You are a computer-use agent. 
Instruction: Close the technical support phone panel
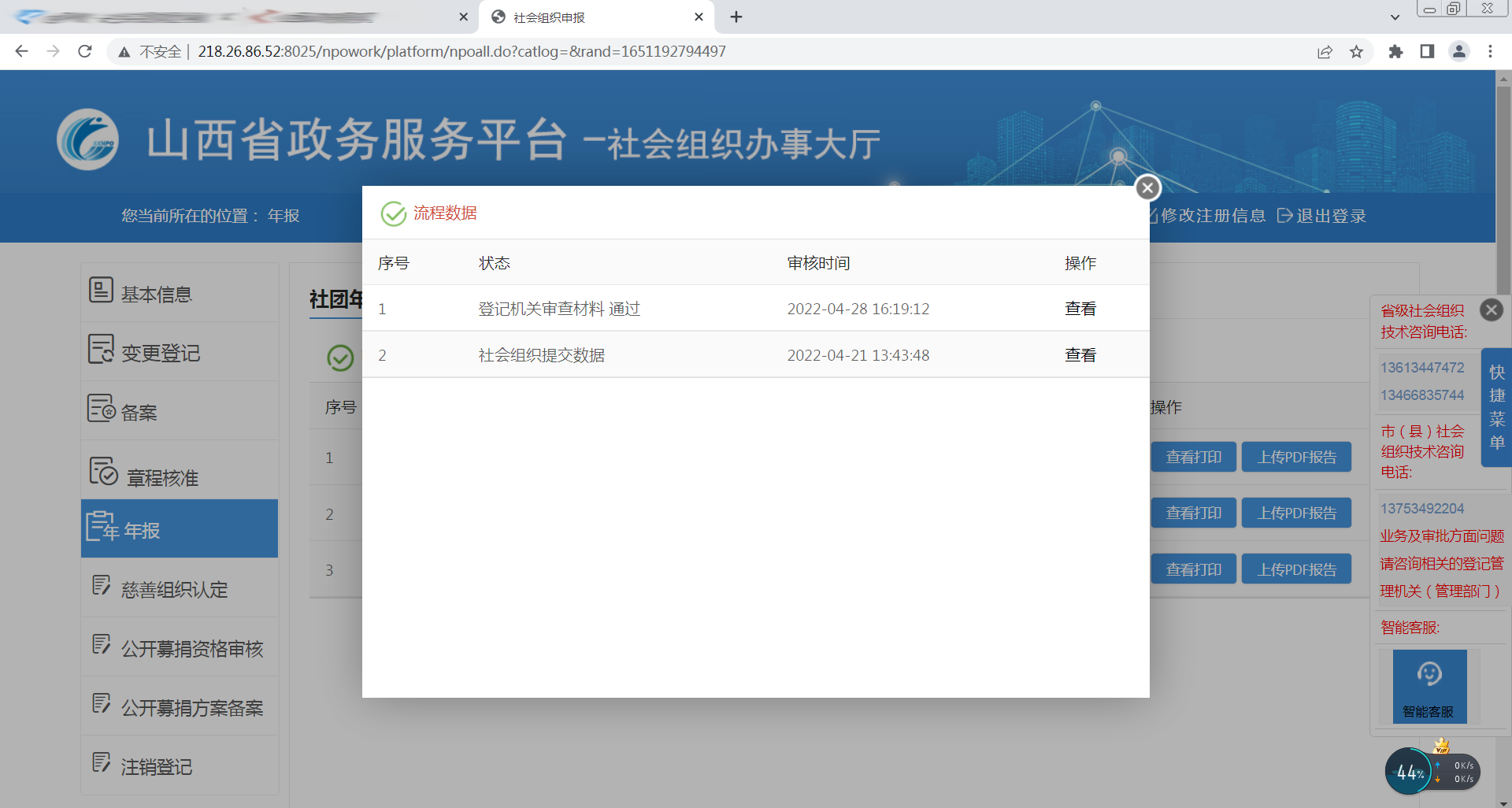(1491, 310)
